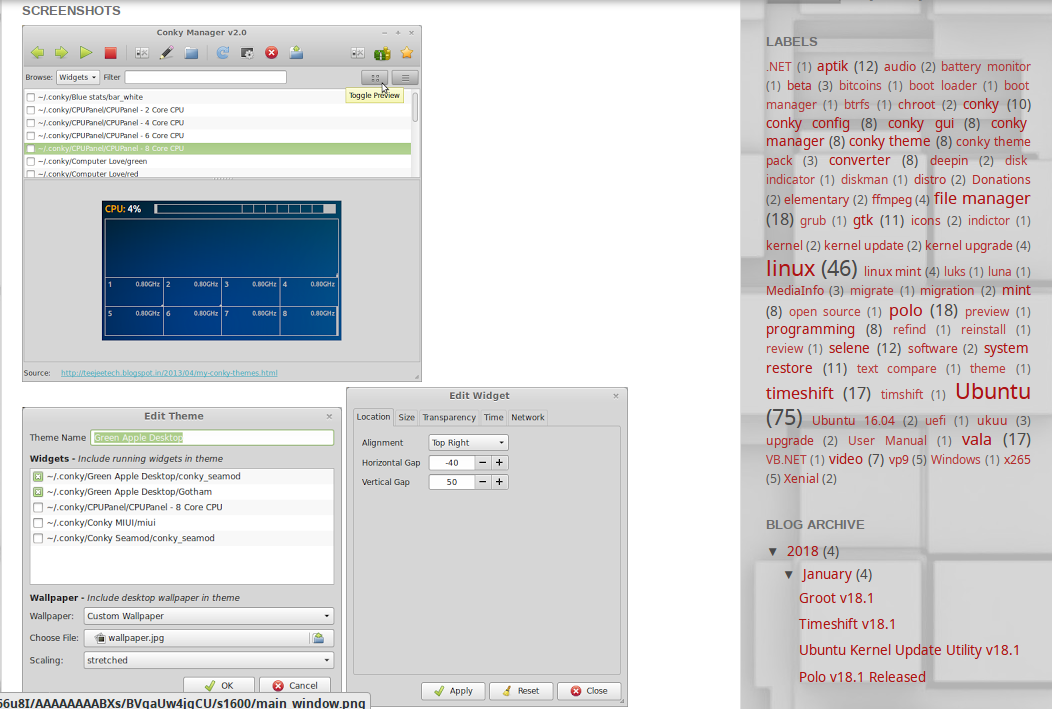Click the Filter text field
Image resolution: width=1052 pixels, height=709 pixels.
pos(205,77)
